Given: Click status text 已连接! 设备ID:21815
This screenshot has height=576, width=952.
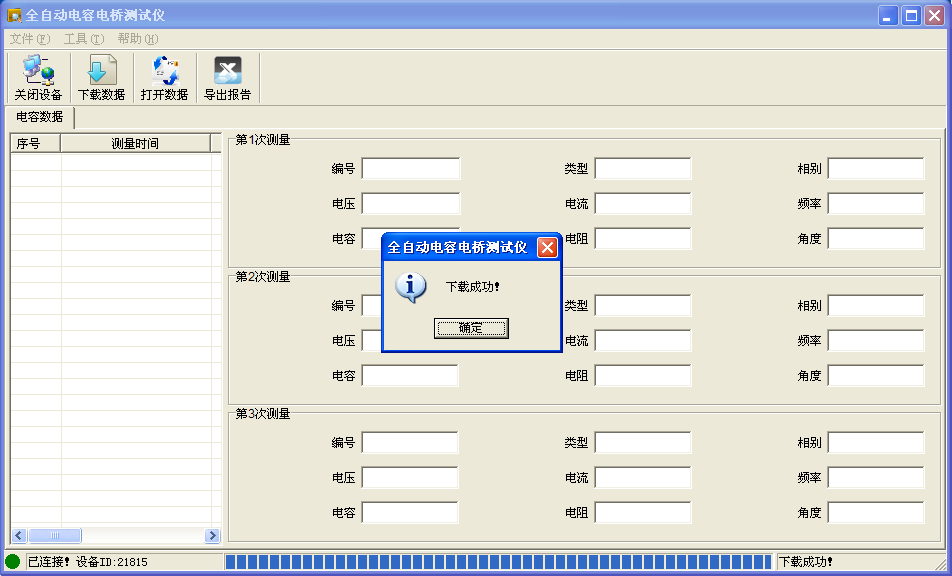Looking at the screenshot, I should (x=88, y=562).
